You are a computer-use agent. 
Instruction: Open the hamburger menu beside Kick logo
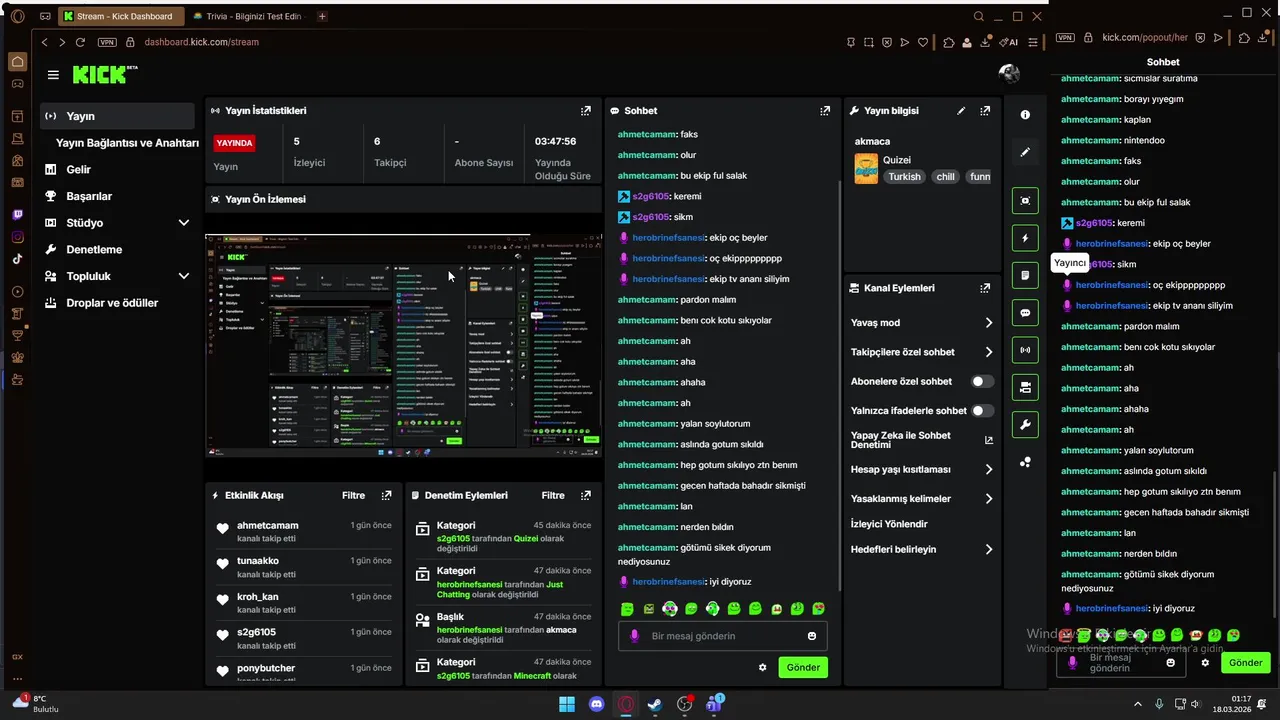point(53,75)
